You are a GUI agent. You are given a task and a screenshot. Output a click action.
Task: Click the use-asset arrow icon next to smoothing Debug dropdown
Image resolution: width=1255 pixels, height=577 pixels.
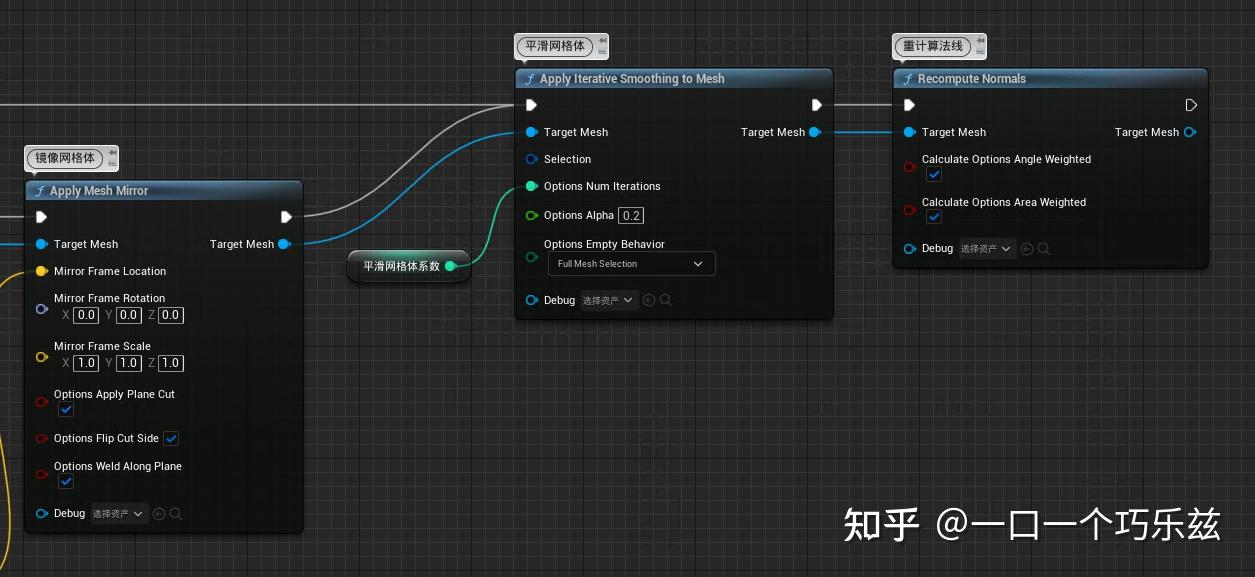tap(649, 300)
